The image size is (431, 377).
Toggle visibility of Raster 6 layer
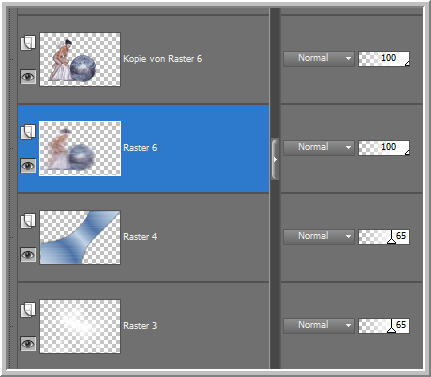point(28,166)
